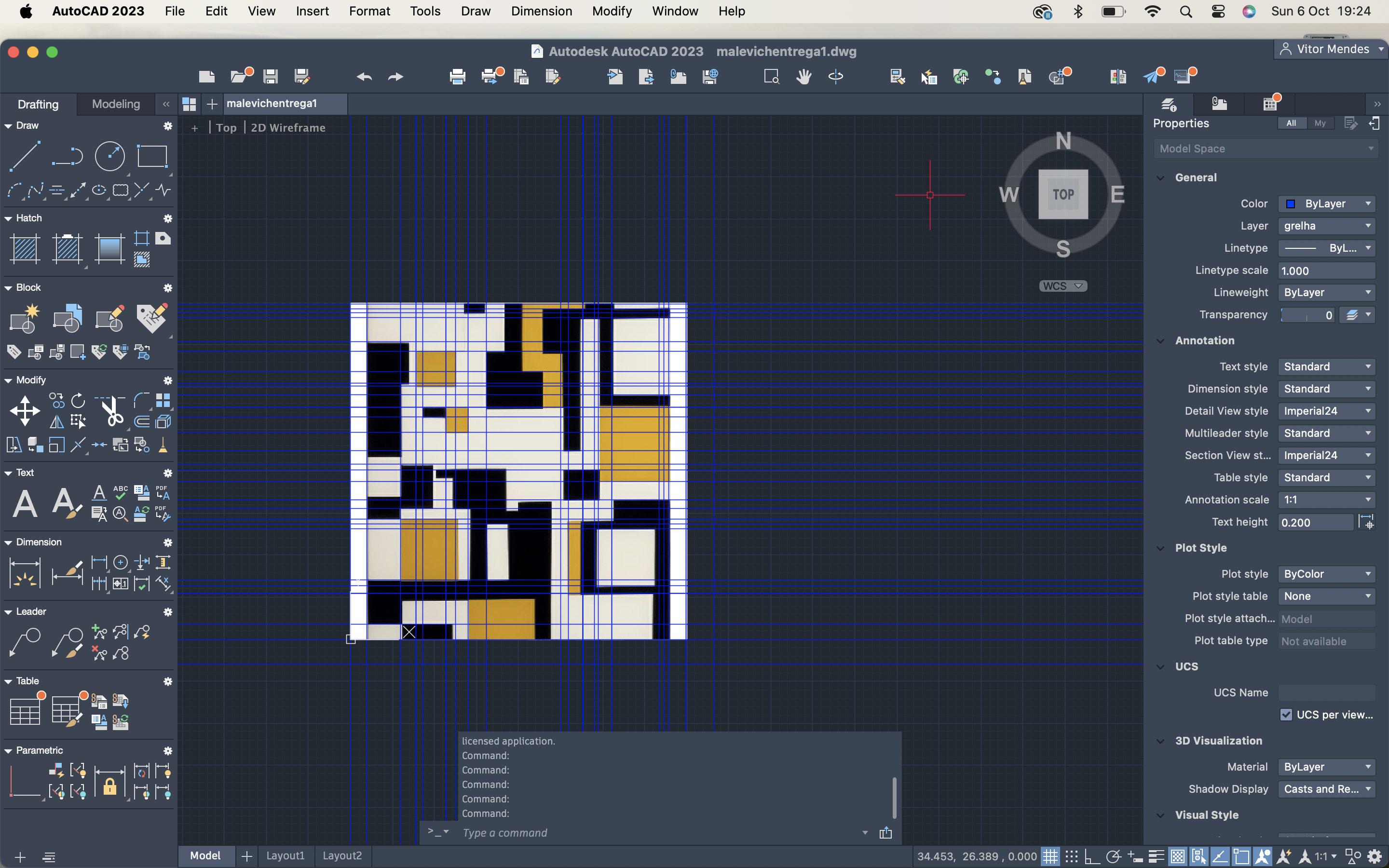The width and height of the screenshot is (1389, 868).
Task: Select the Rectangle draw tool
Action: [x=151, y=156]
